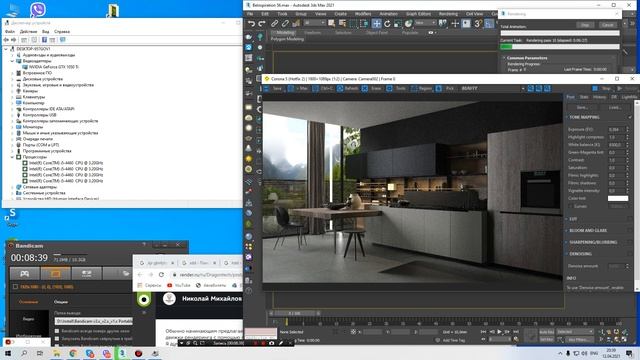Toggle the Sharpening/Blurring checkbox

[x=630, y=242]
